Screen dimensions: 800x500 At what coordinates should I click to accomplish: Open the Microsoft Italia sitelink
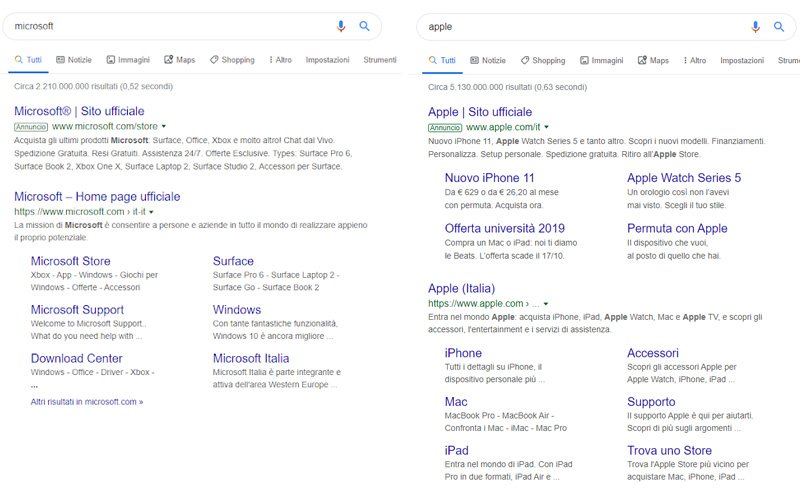[251, 358]
